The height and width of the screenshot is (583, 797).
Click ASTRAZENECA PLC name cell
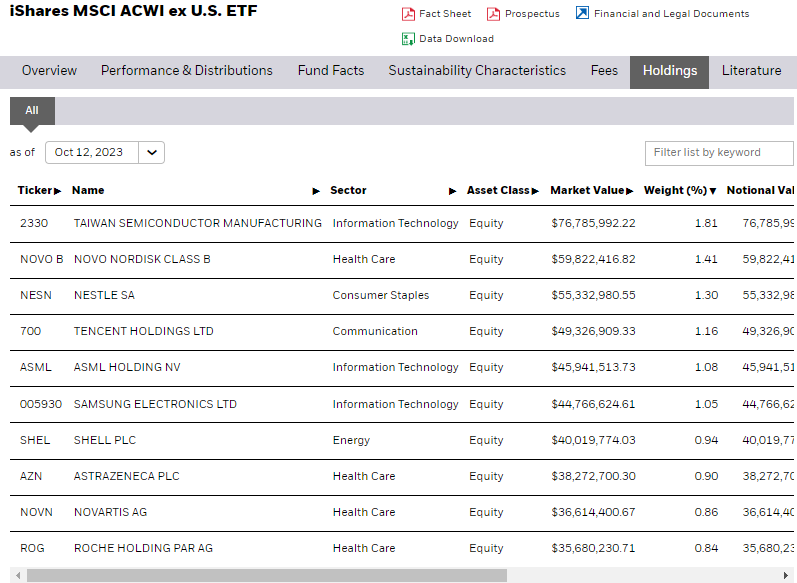127,476
